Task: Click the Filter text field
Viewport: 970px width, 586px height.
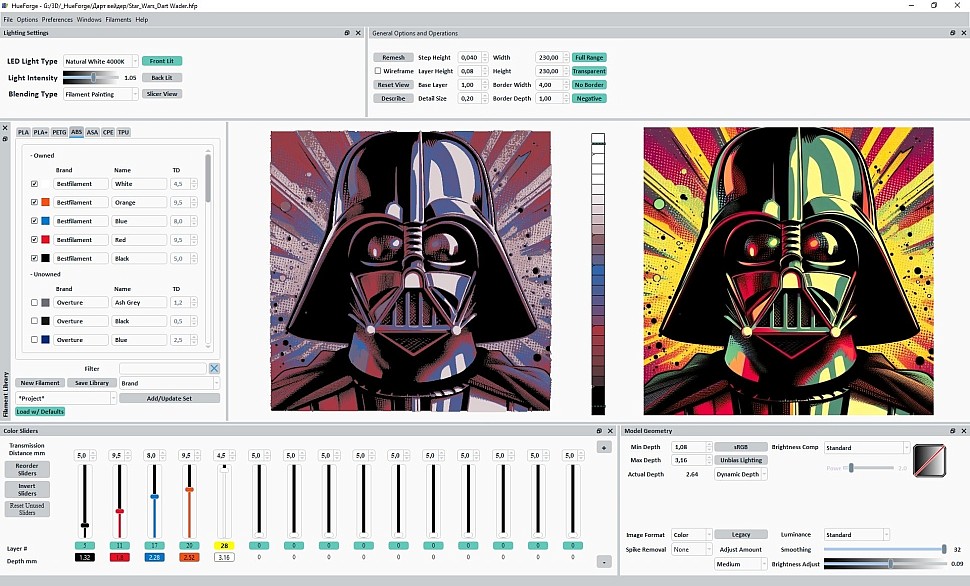Action: 162,369
